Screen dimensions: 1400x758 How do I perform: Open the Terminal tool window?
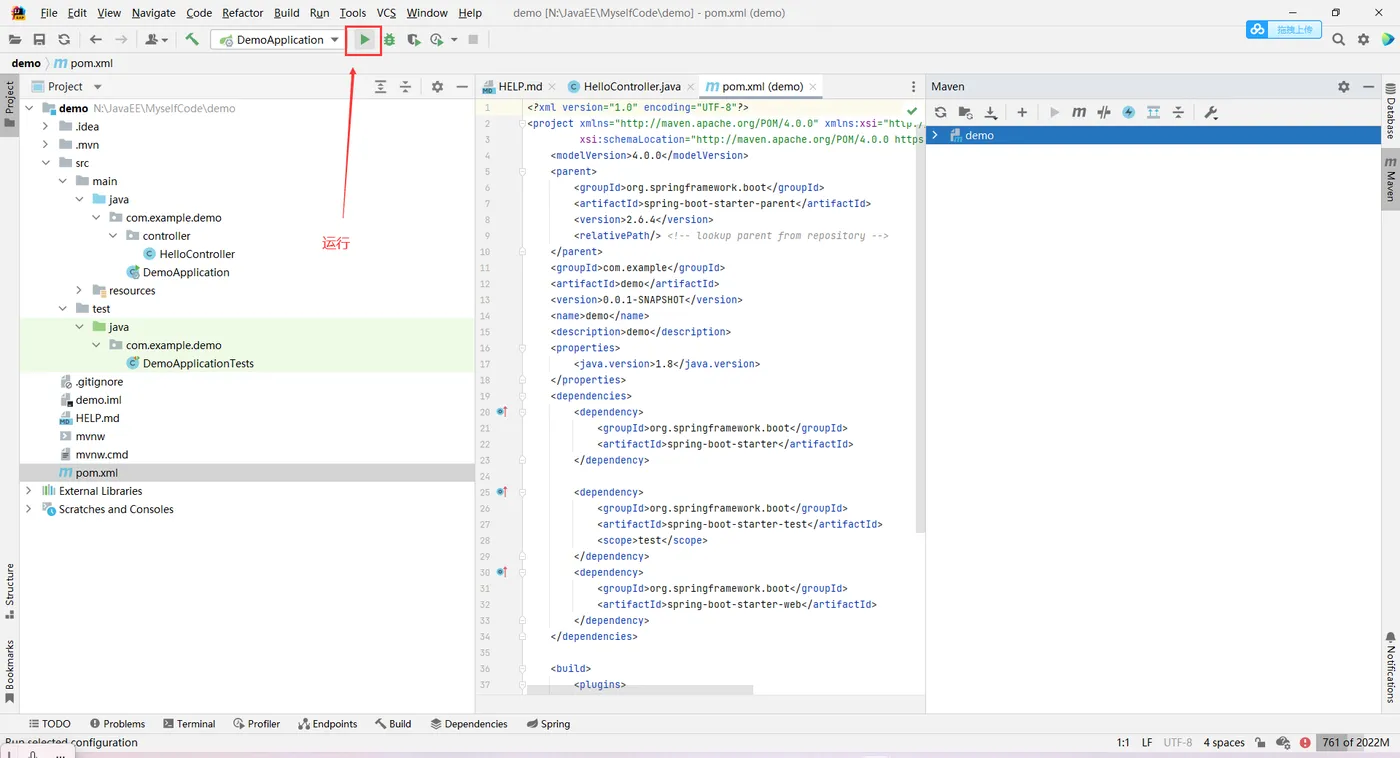pyautogui.click(x=189, y=724)
